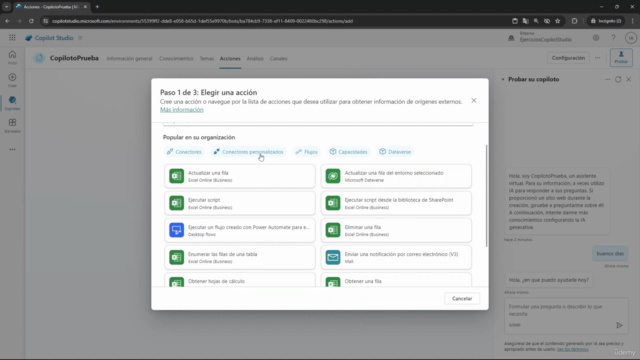Minimize the test copilot panel
Image resolution: width=640 pixels, height=360 pixels.
point(608,80)
